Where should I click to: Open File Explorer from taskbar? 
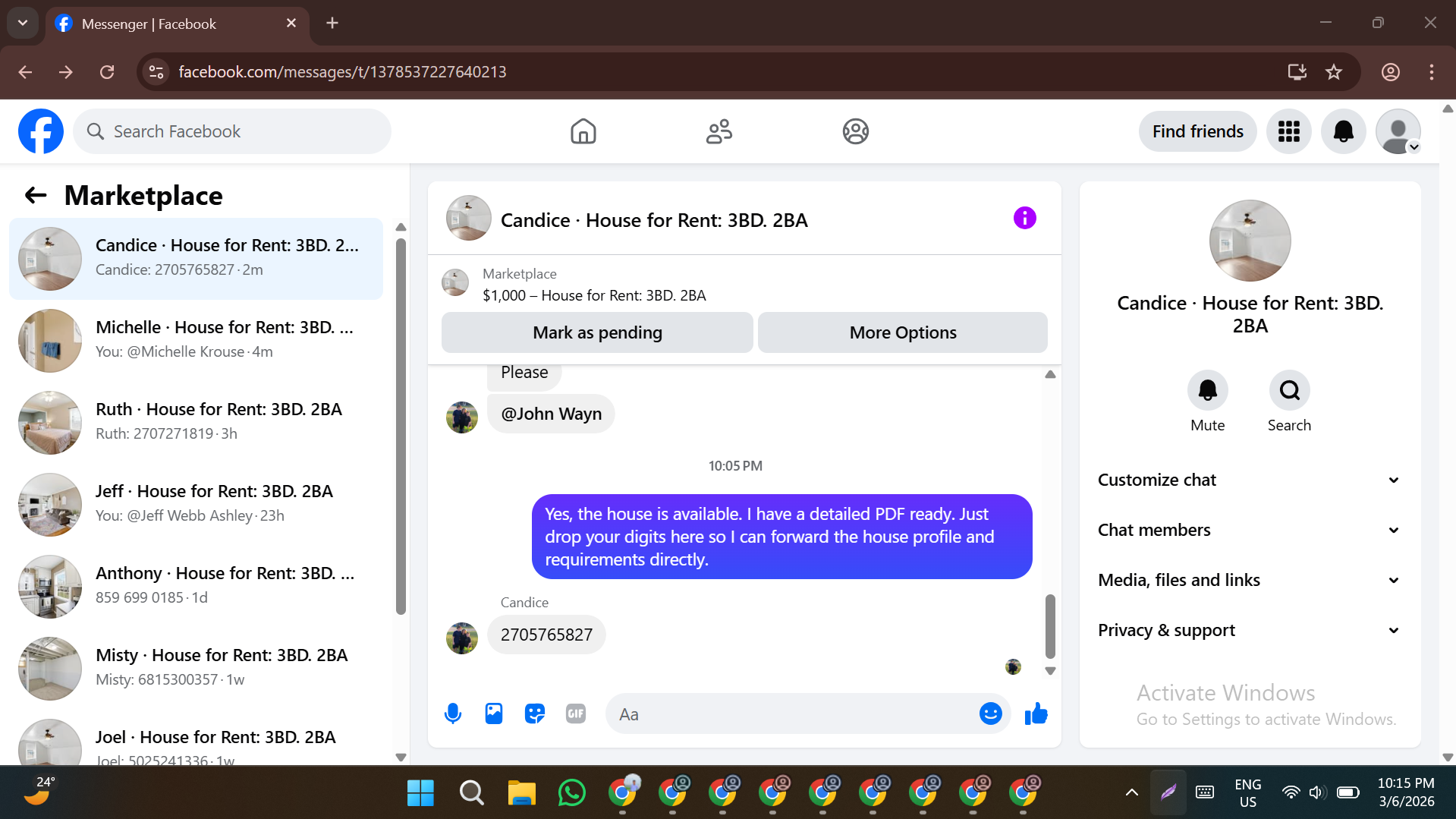pyautogui.click(x=521, y=792)
